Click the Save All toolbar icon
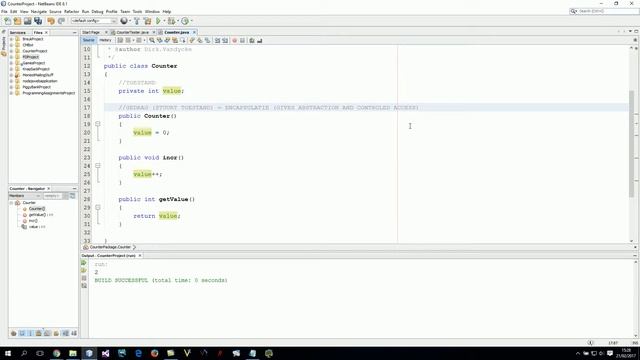The height and width of the screenshot is (360, 640). coord(38,21)
